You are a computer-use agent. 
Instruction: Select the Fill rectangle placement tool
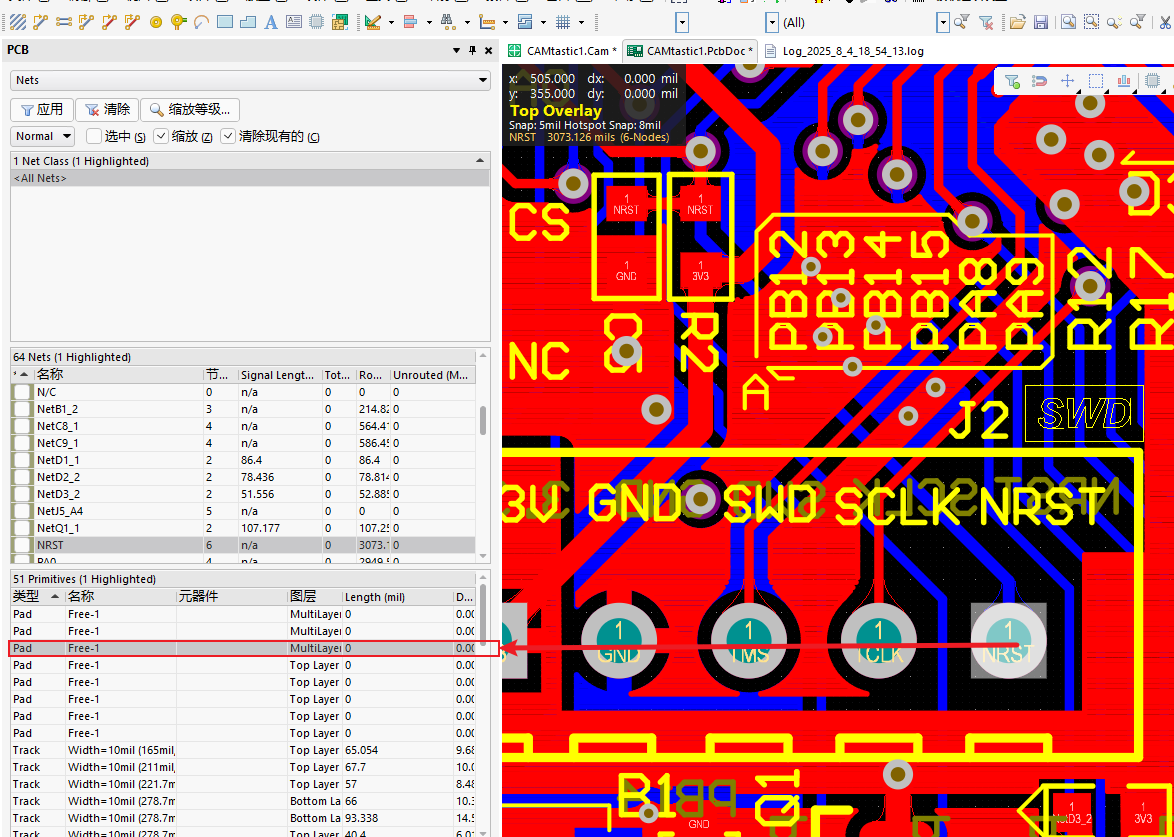click(223, 21)
